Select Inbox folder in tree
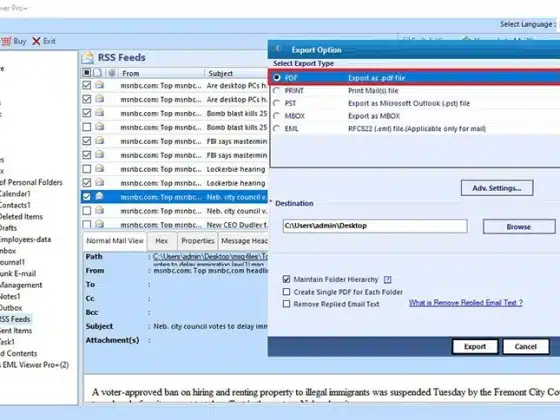560x420 pixels. pyautogui.click(x=8, y=251)
